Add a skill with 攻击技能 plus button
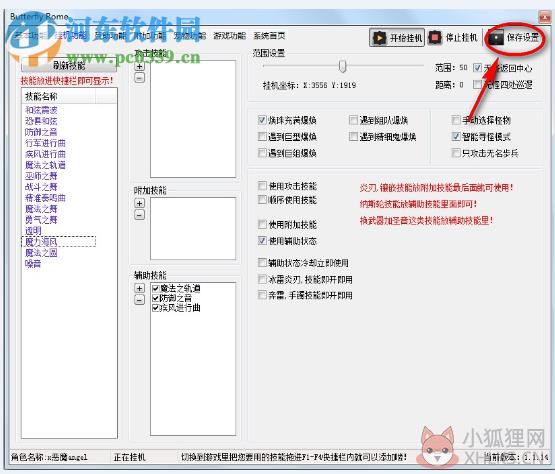Screen dimensions: 555x474 [139, 66]
